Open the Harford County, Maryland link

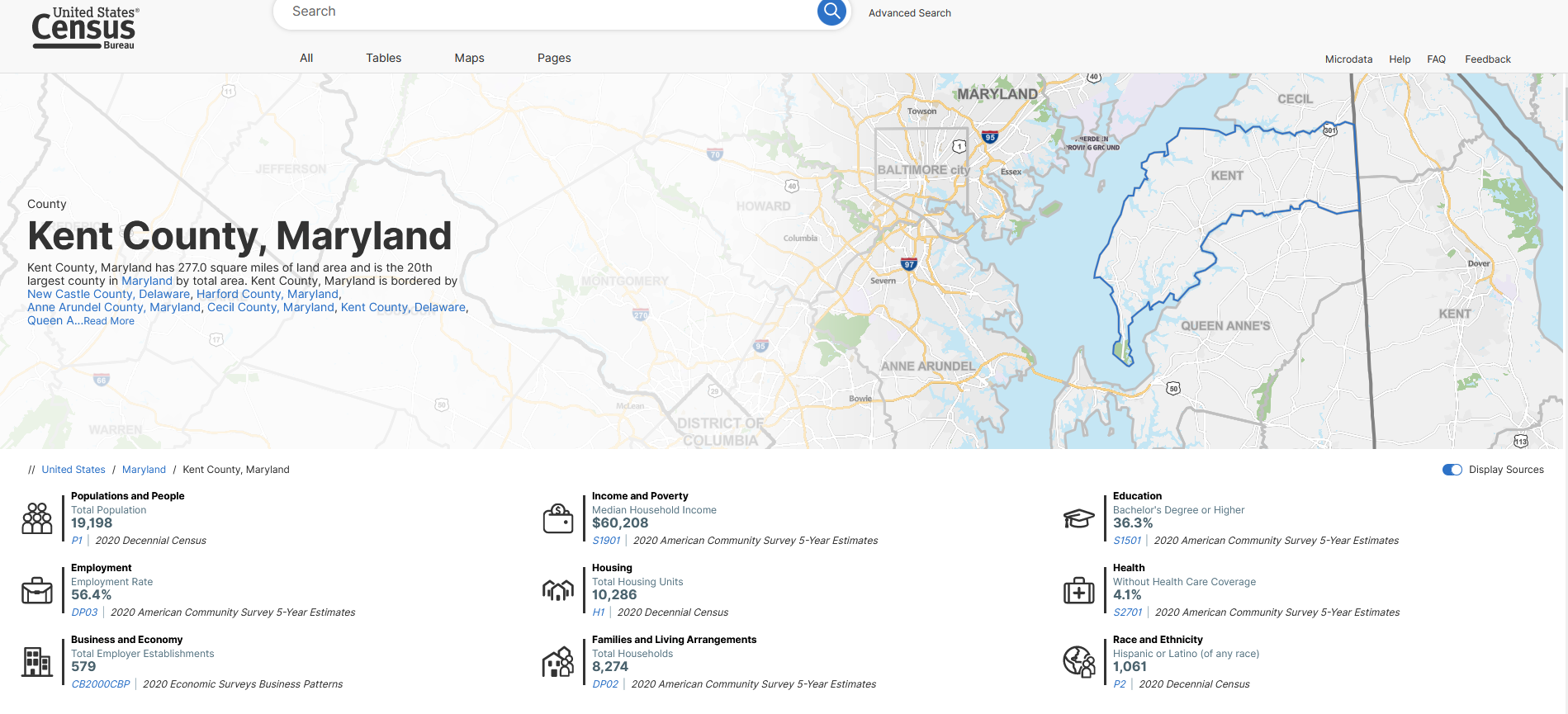pyautogui.click(x=267, y=294)
